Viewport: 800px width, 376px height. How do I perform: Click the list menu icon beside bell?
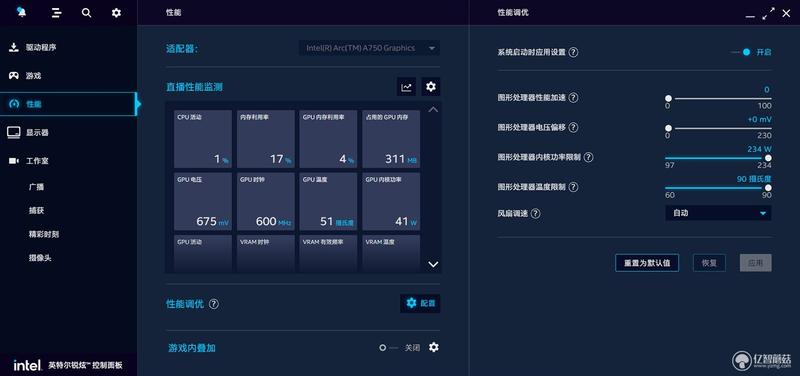tap(56, 13)
